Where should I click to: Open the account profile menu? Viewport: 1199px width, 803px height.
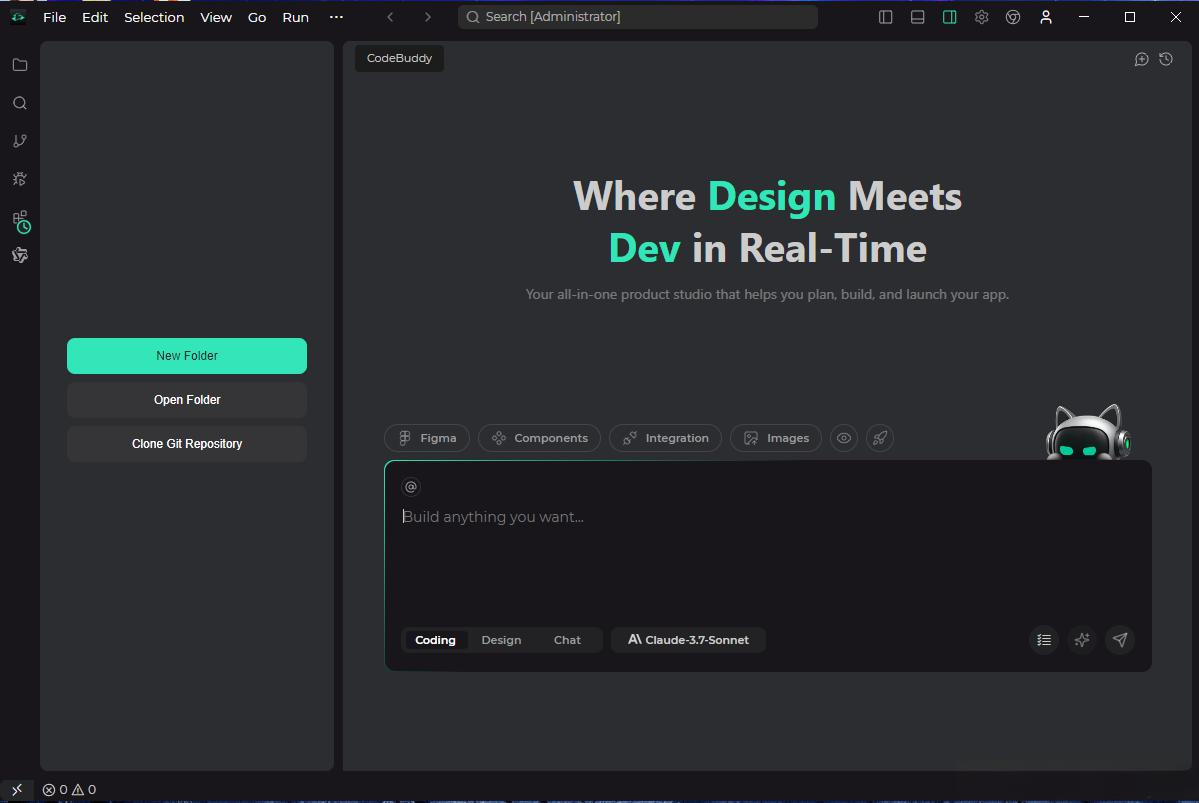pos(1045,17)
